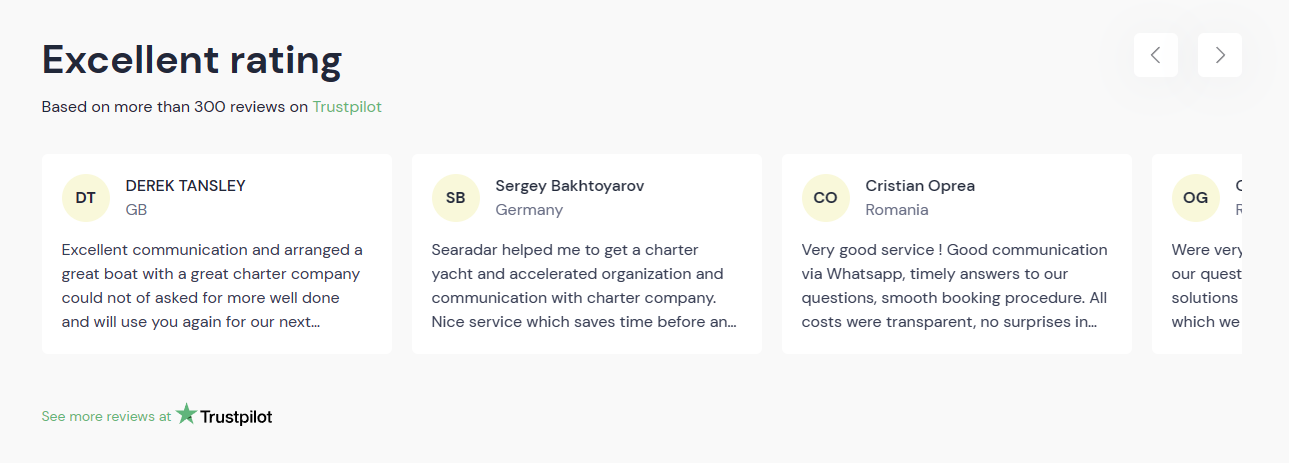This screenshot has height=463, width=1289.
Task: Click the See more reviews at link
Action: tap(106, 417)
